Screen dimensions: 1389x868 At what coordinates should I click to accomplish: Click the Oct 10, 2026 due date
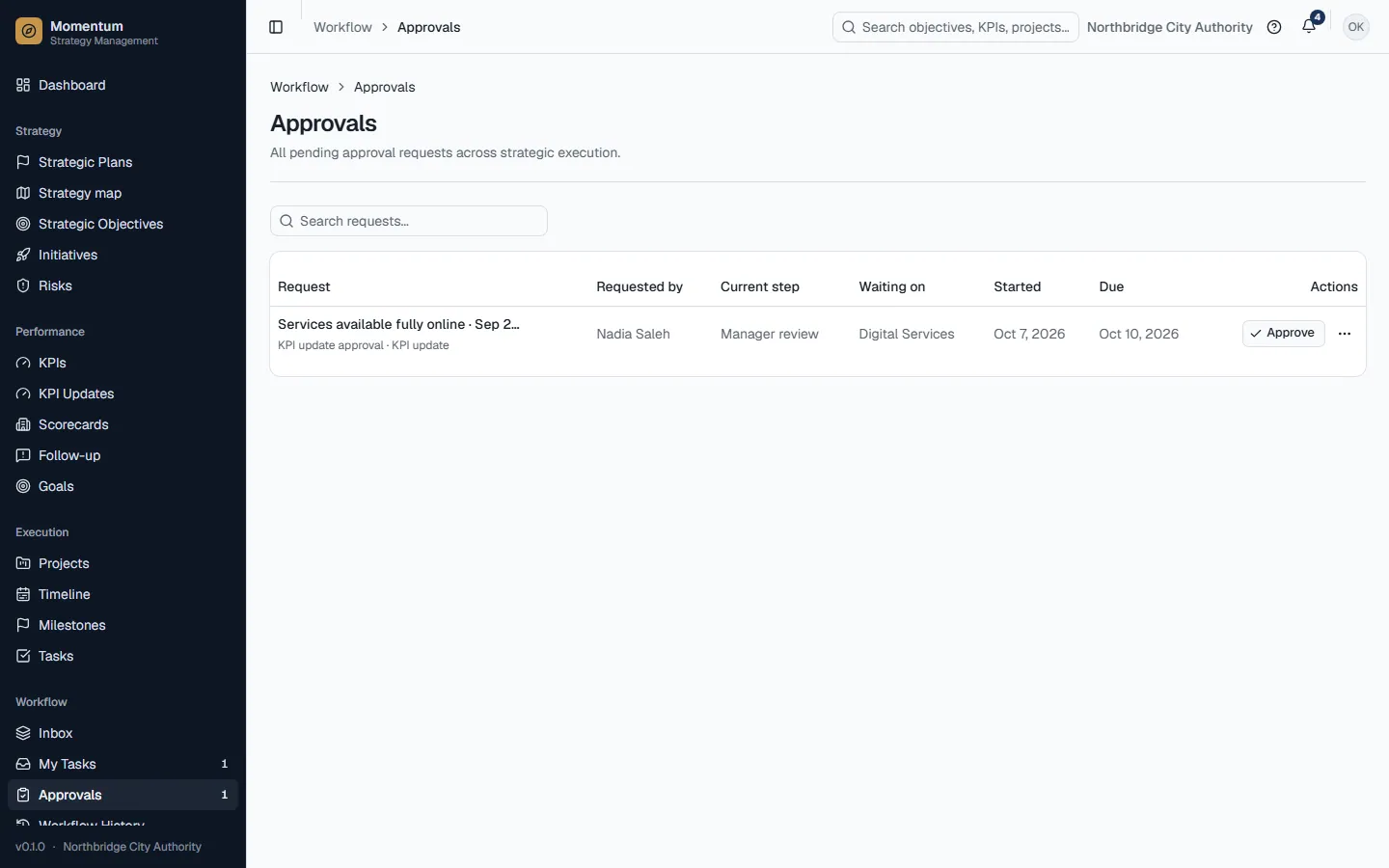(1138, 334)
